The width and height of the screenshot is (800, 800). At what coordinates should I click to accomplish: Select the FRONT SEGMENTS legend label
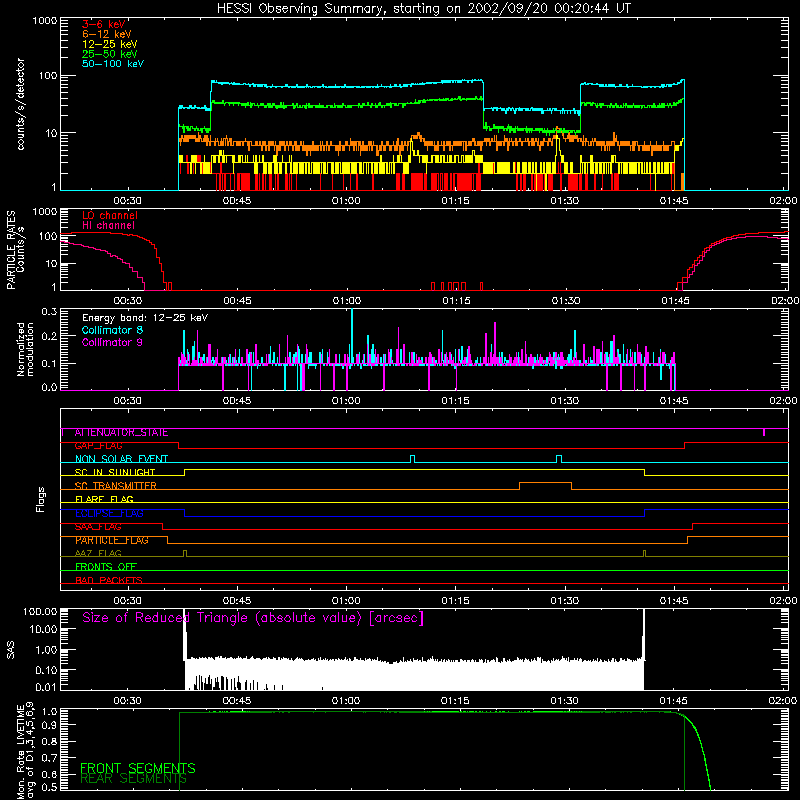138,768
